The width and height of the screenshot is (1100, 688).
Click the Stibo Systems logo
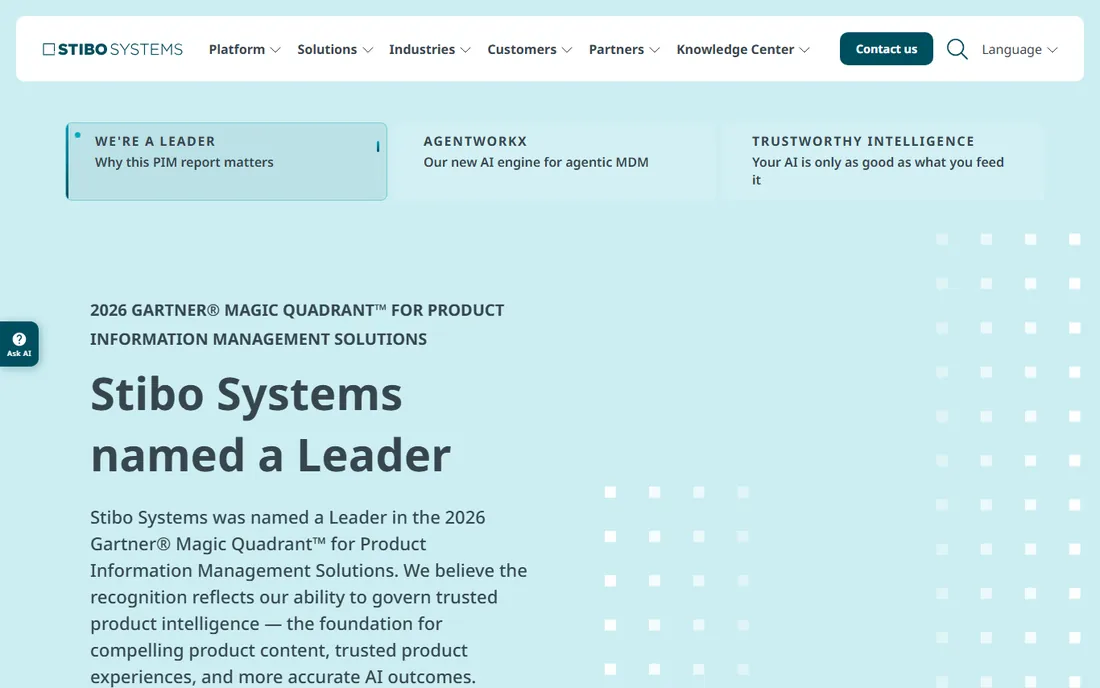click(113, 49)
